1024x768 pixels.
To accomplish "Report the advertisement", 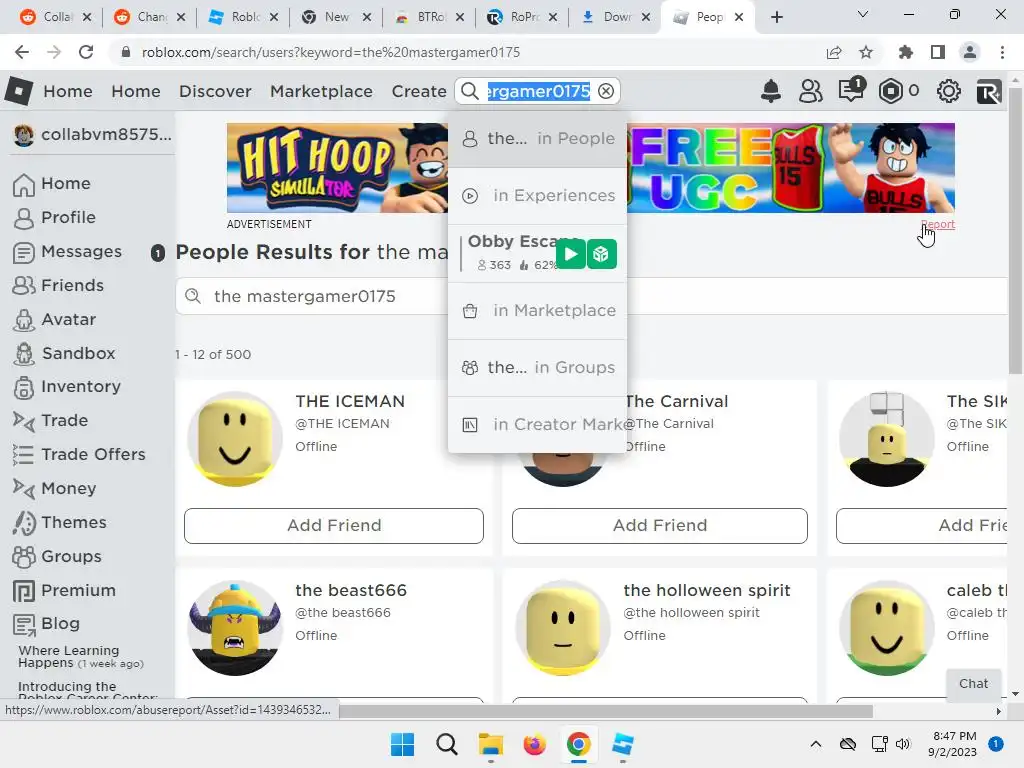I will point(938,224).
